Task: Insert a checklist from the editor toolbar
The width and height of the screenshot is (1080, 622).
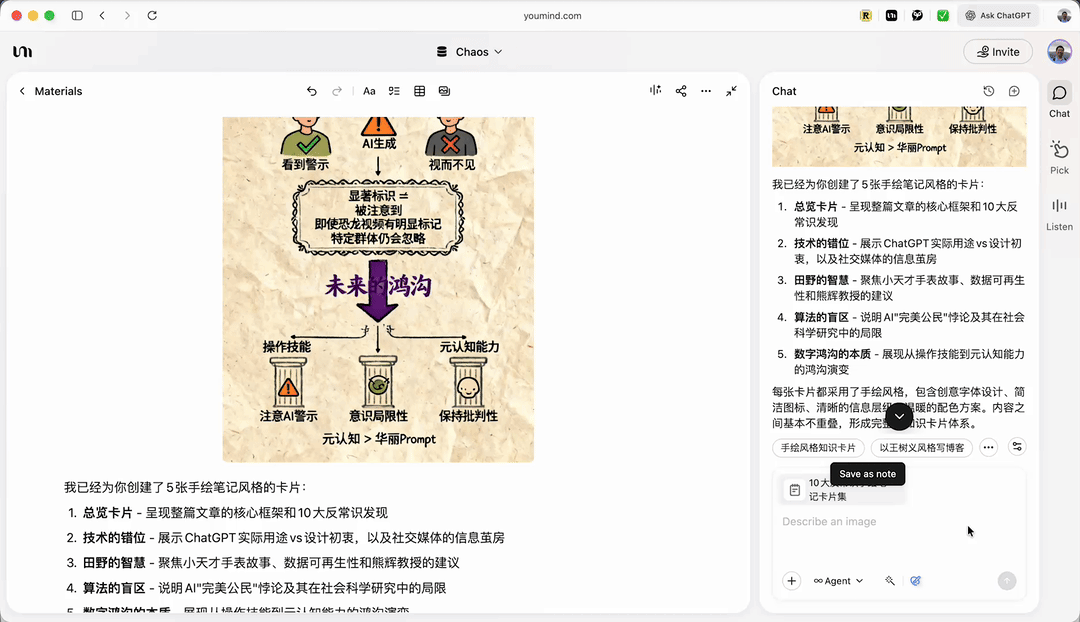Action: [394, 91]
